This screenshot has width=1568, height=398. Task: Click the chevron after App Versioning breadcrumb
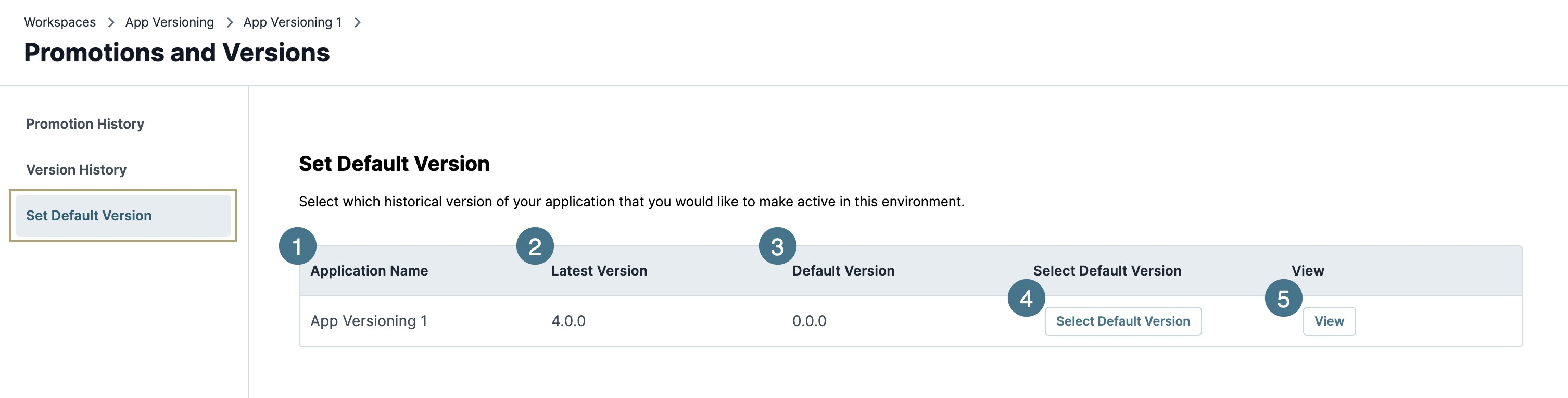230,22
